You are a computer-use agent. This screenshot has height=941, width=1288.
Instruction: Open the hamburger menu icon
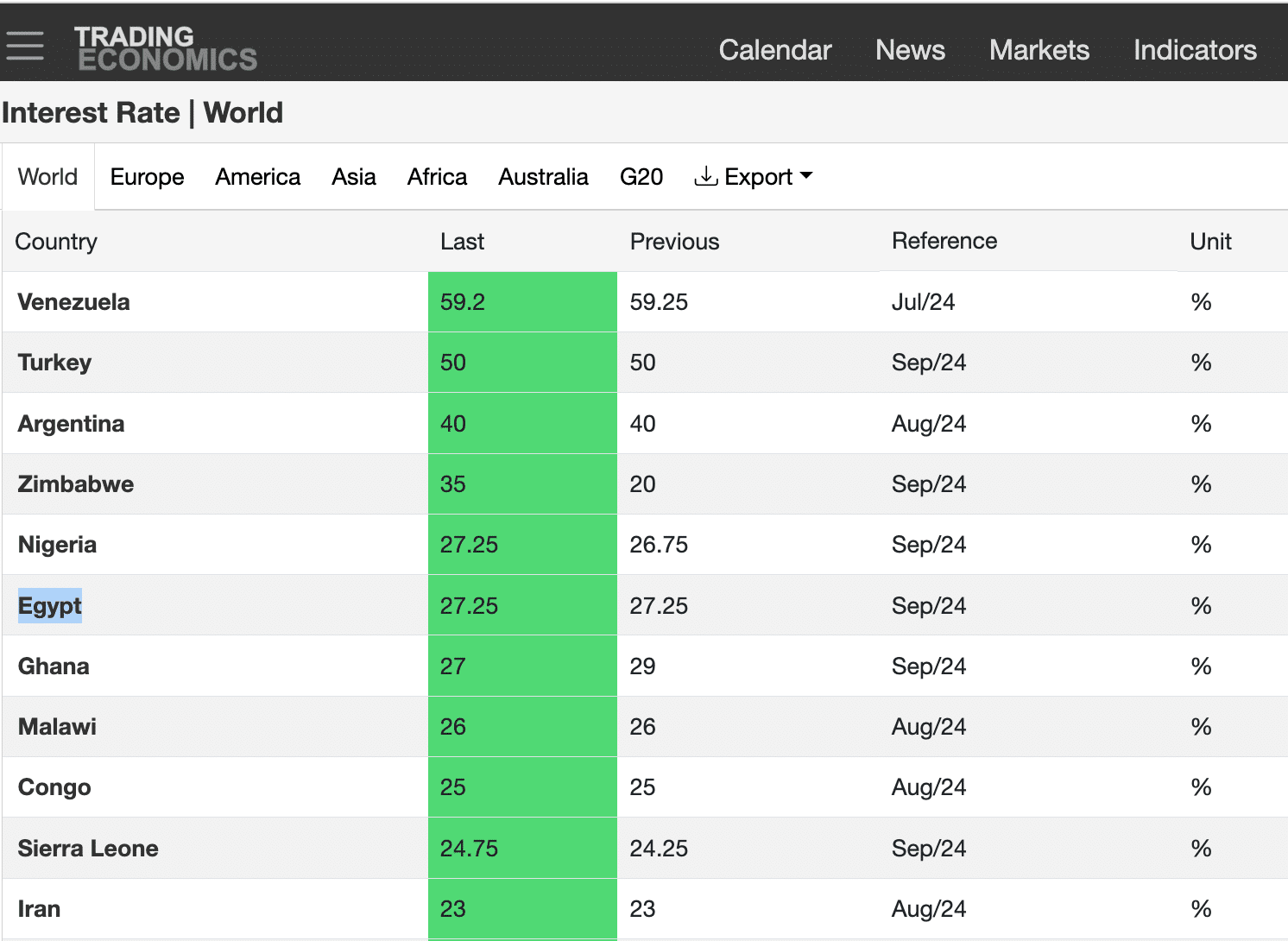click(x=24, y=46)
